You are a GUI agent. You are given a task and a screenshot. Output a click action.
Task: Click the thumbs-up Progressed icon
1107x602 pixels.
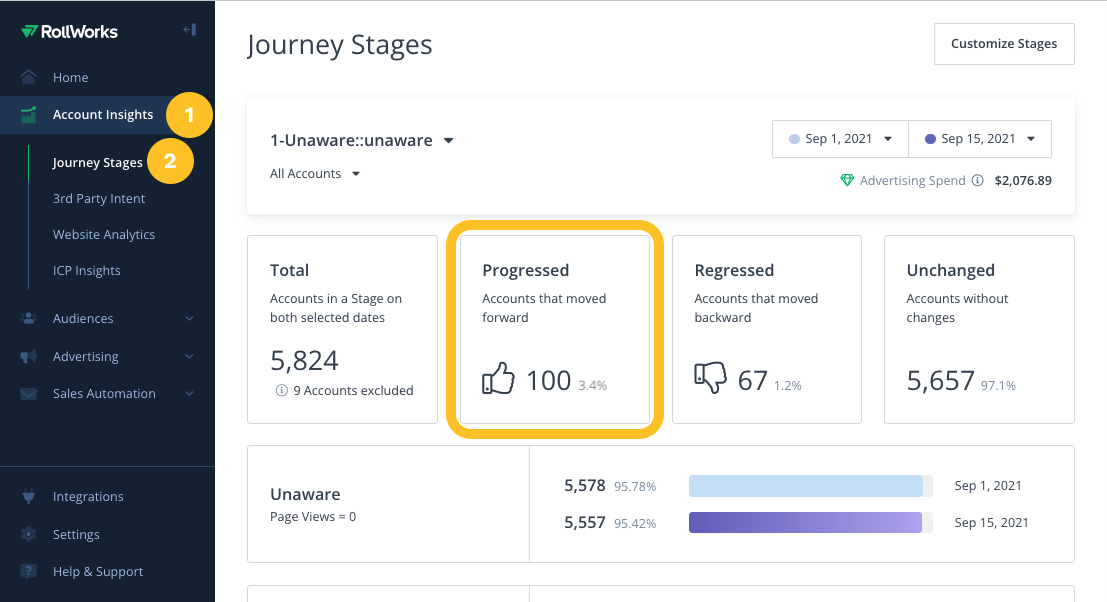(x=498, y=378)
